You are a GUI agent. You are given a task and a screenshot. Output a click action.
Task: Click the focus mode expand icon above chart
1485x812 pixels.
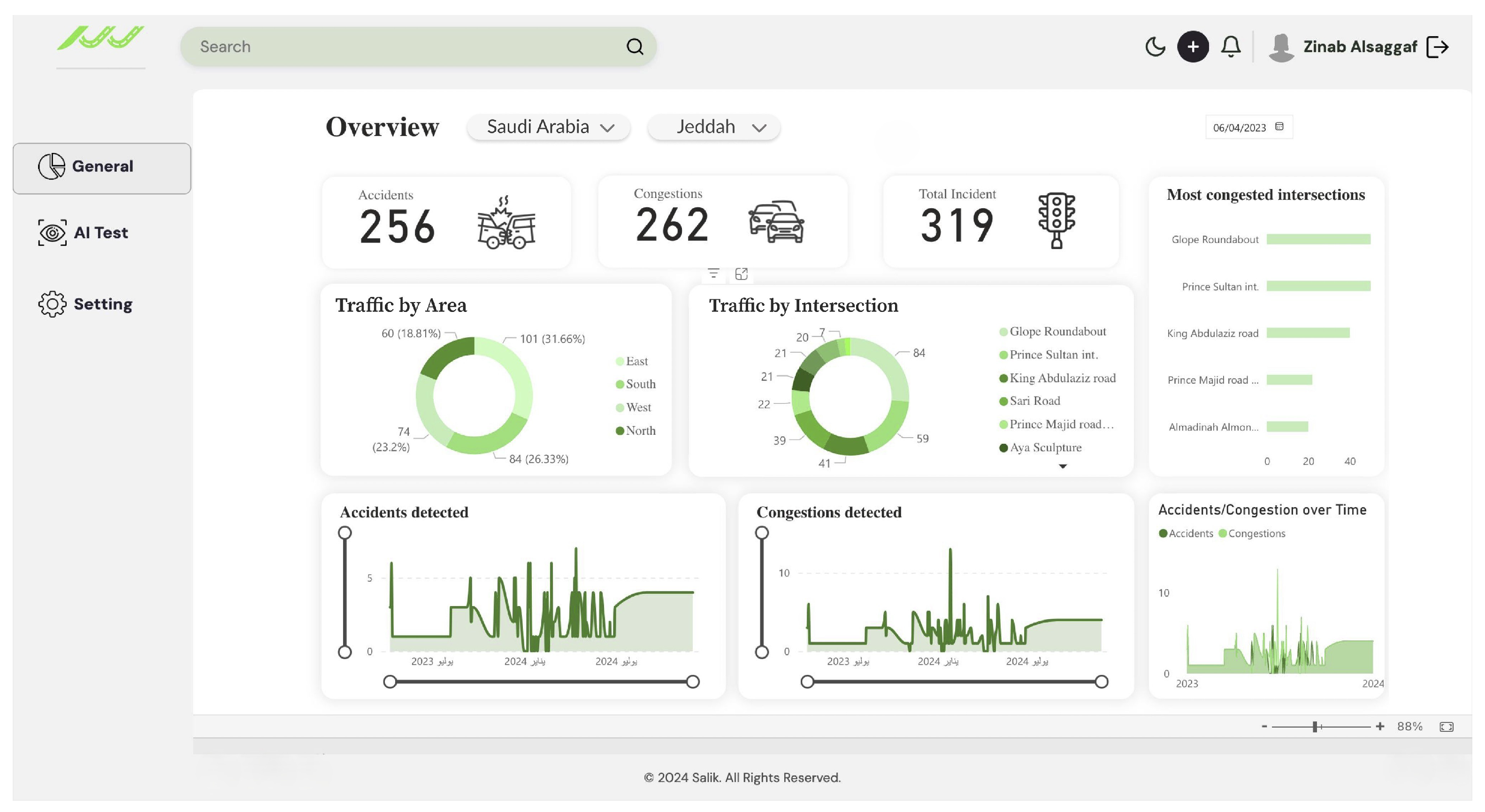pos(742,274)
